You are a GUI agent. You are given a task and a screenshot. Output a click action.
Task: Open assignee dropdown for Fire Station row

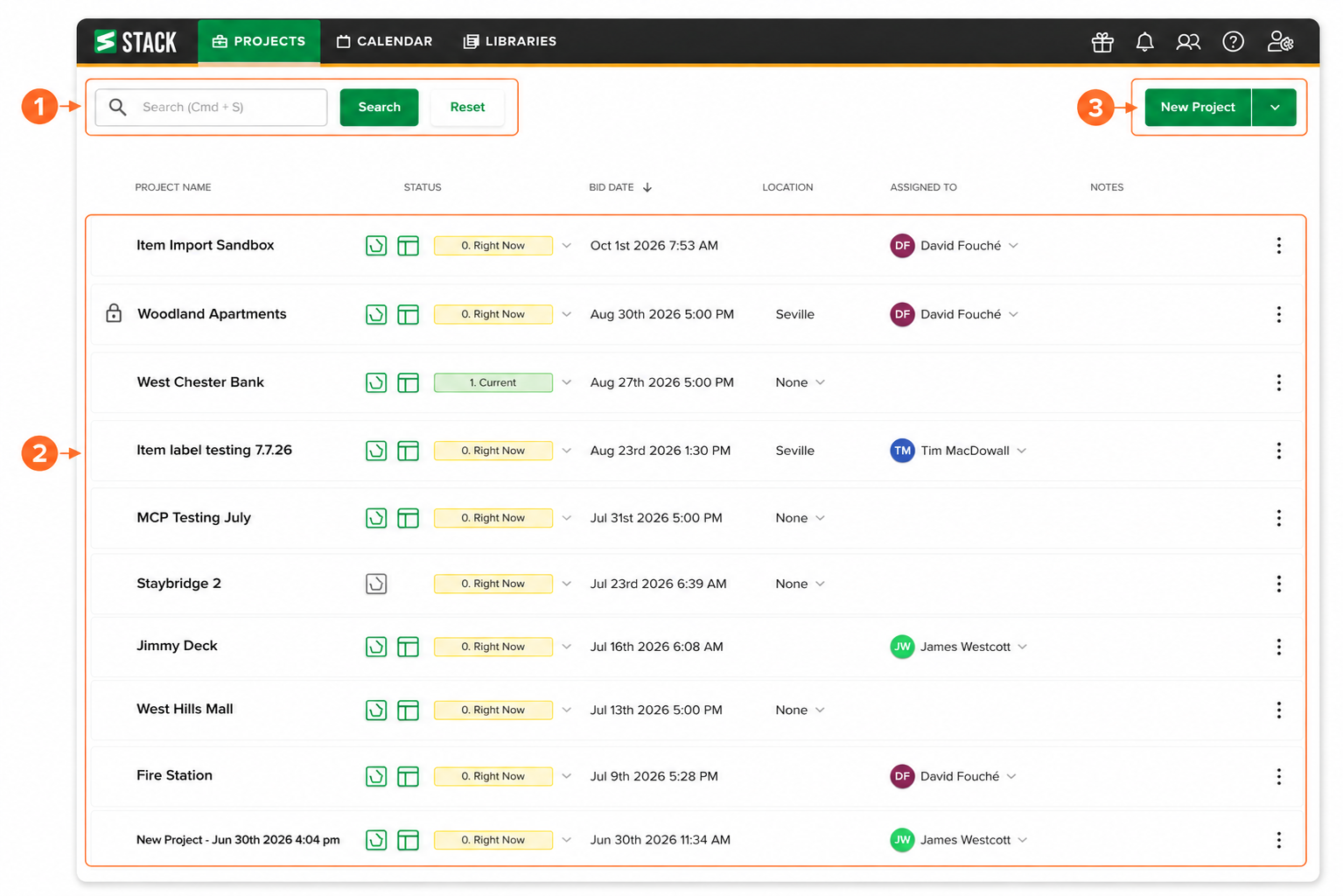(1011, 776)
